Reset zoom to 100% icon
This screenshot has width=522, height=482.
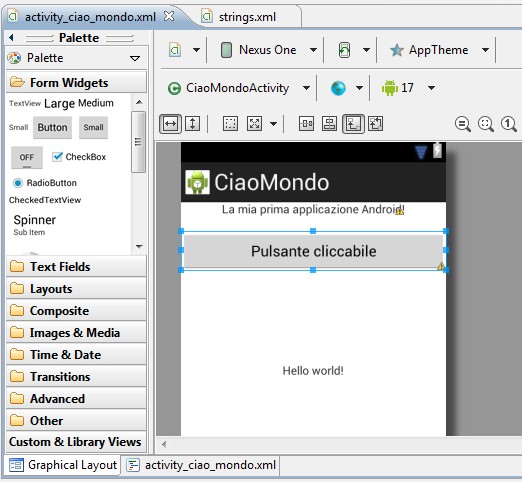tap(509, 124)
